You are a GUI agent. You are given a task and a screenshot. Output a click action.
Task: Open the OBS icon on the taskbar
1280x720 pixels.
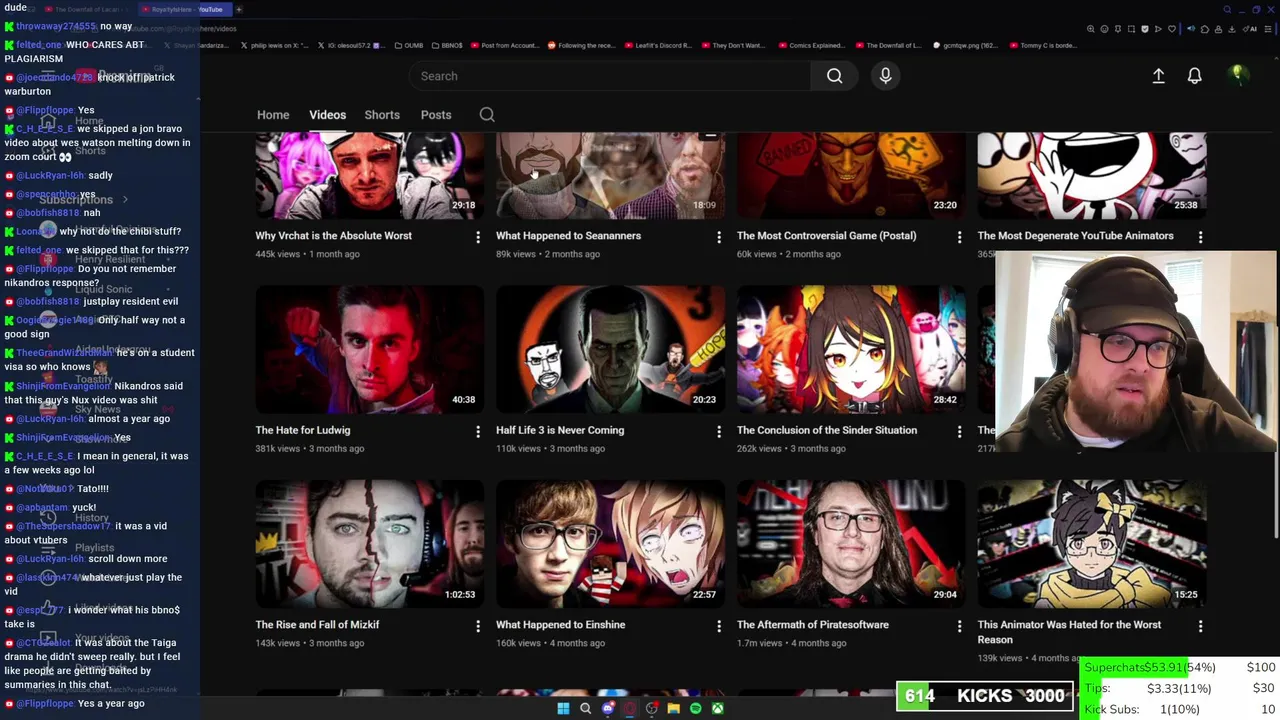651,708
